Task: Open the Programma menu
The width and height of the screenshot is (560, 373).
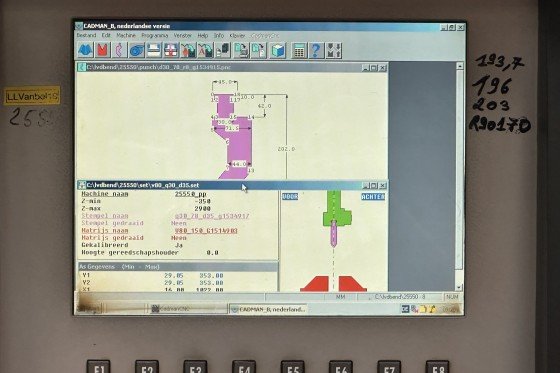Action: pos(155,35)
